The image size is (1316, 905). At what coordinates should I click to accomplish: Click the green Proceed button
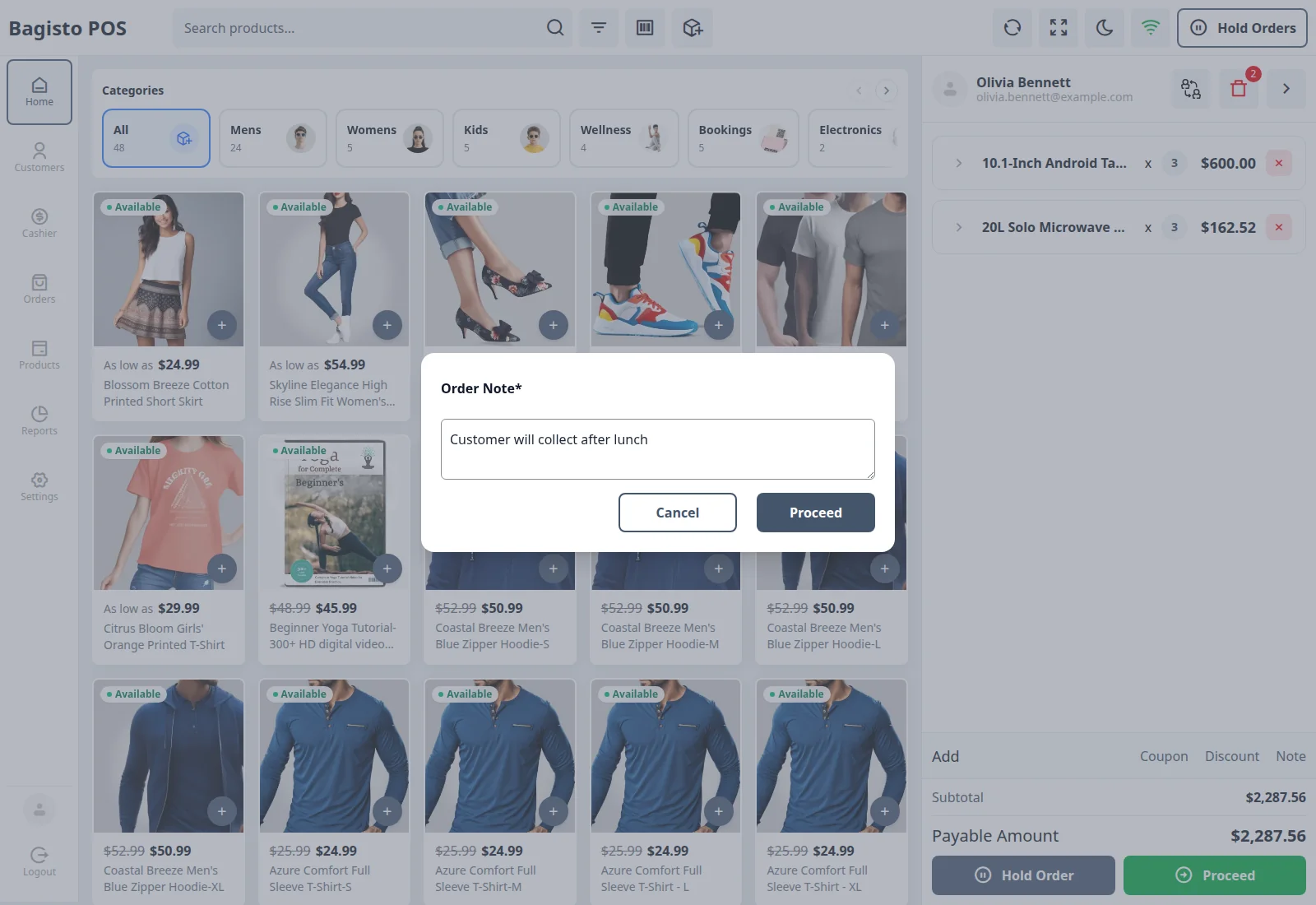[x=1215, y=875]
